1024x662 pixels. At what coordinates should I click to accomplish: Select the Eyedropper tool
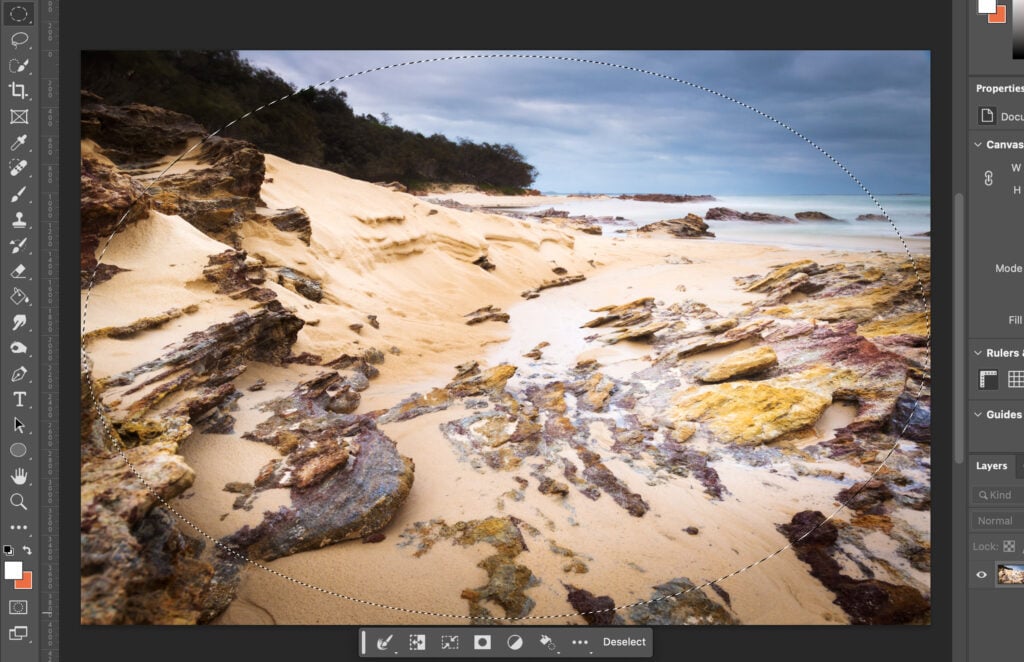(x=20, y=141)
